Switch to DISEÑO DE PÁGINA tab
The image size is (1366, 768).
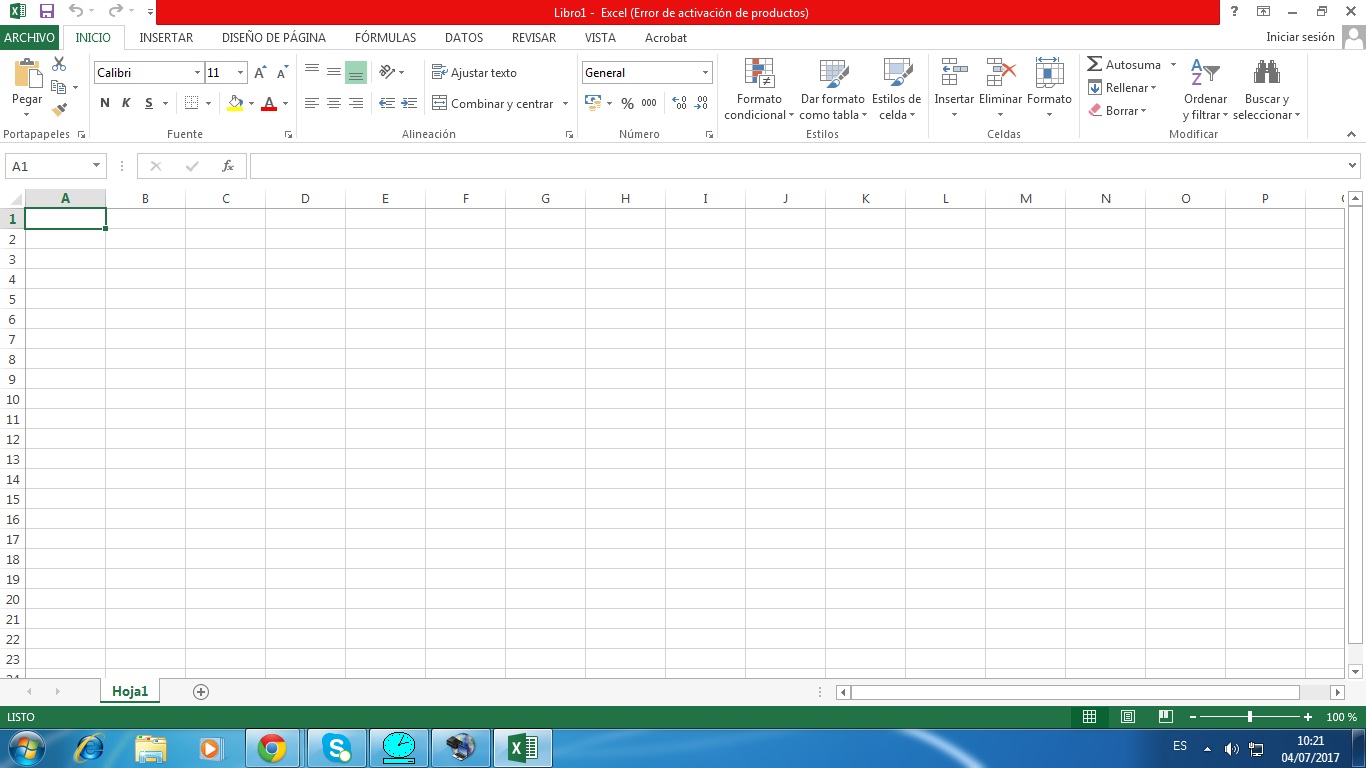[x=274, y=38]
